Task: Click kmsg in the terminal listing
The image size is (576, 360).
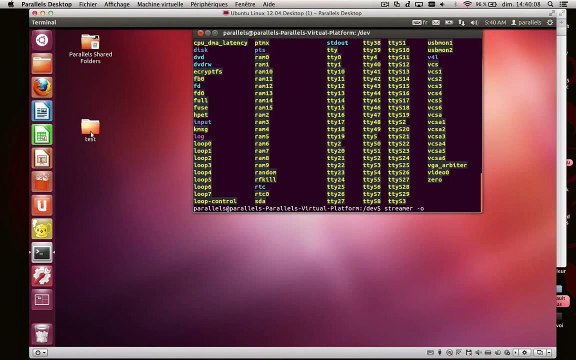Action: (x=201, y=129)
